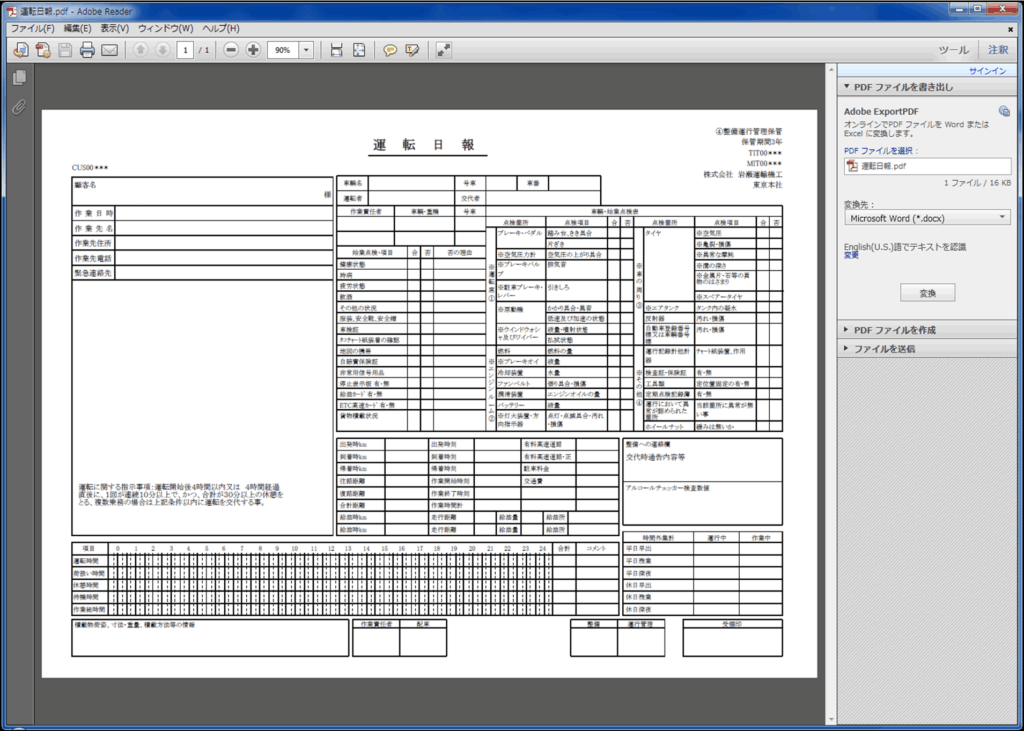Screen dimensions: 1024x731
Task: Click the サインイン link
Action: click(987, 71)
